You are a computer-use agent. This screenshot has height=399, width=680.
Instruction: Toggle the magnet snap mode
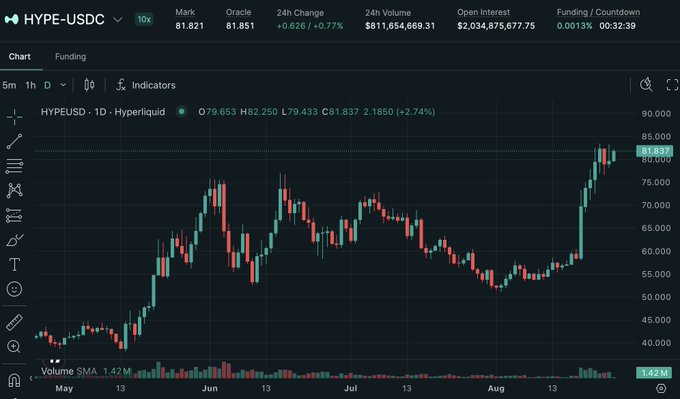14,380
